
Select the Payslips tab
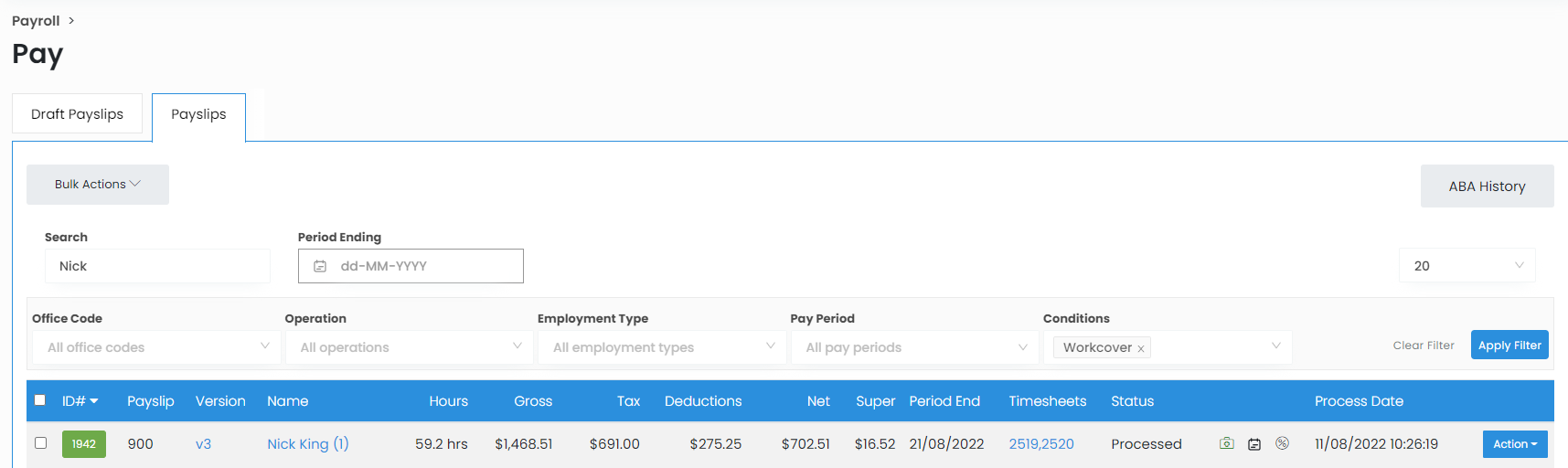click(198, 114)
